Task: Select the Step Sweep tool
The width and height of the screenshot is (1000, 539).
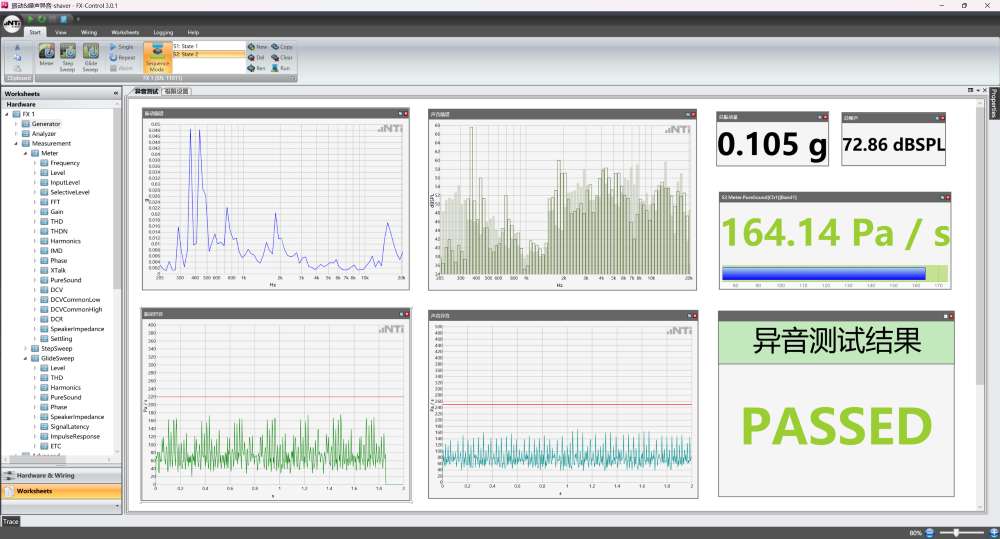Action: (68, 56)
